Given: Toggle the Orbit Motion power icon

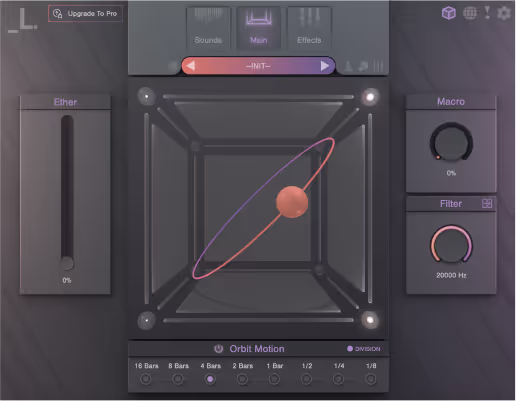Looking at the screenshot, I should point(218,349).
